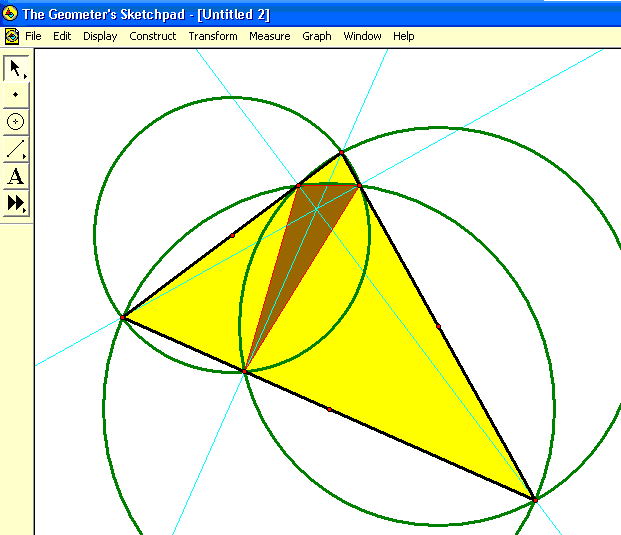Open the Construct menu

click(x=153, y=36)
